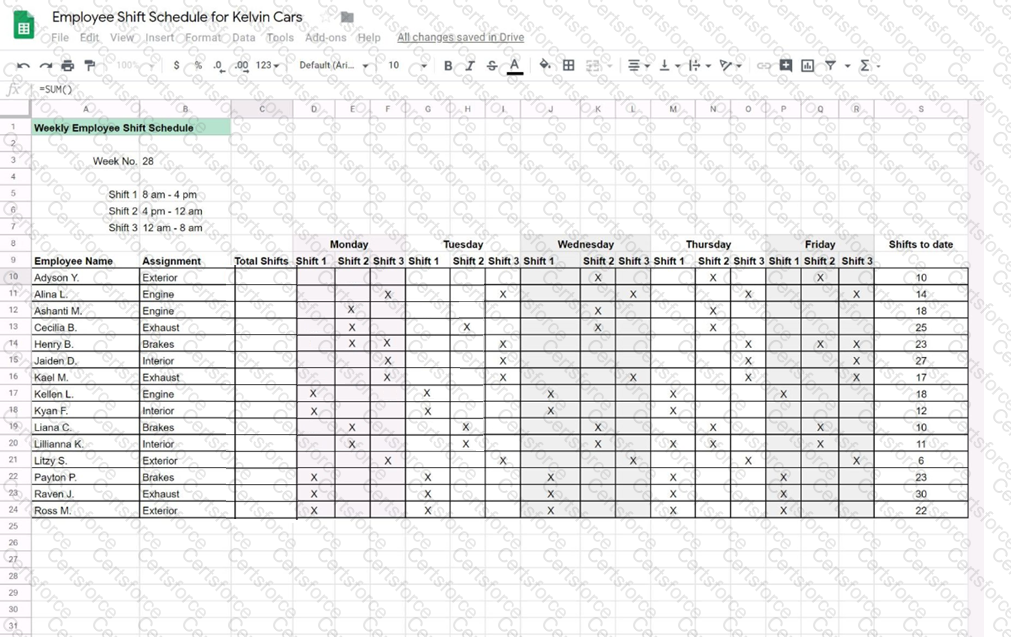Screen dimensions: 1011x637
Task: Open the fill color bucket tool
Action: (x=545, y=66)
